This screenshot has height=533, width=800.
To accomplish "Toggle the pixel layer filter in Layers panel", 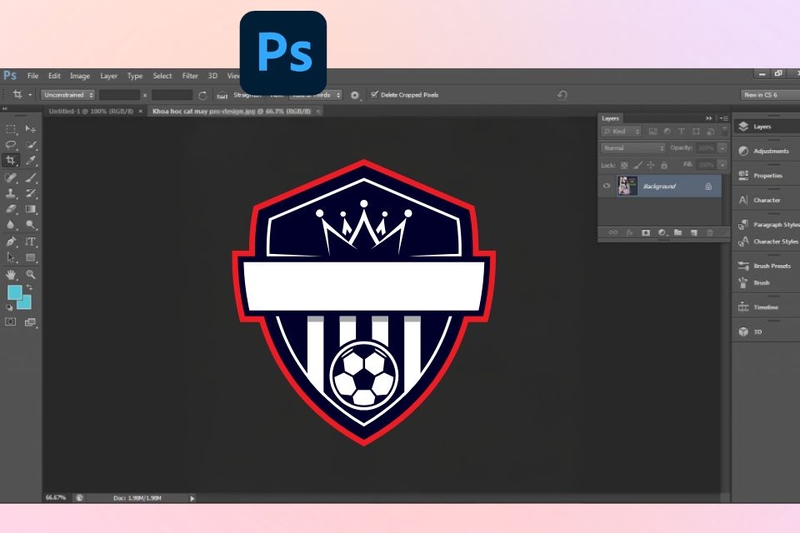I will [x=653, y=132].
